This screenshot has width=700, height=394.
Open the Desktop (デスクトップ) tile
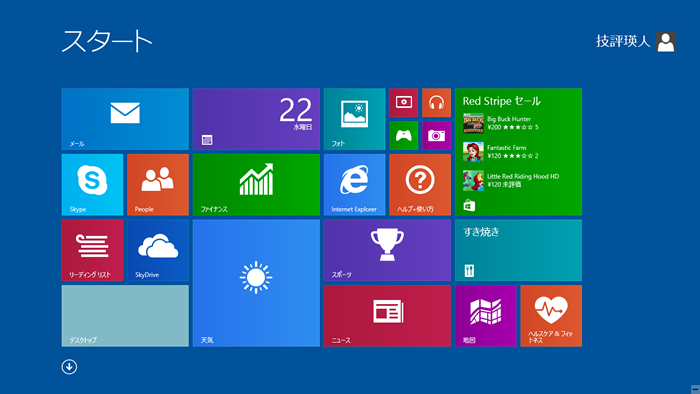(125, 316)
